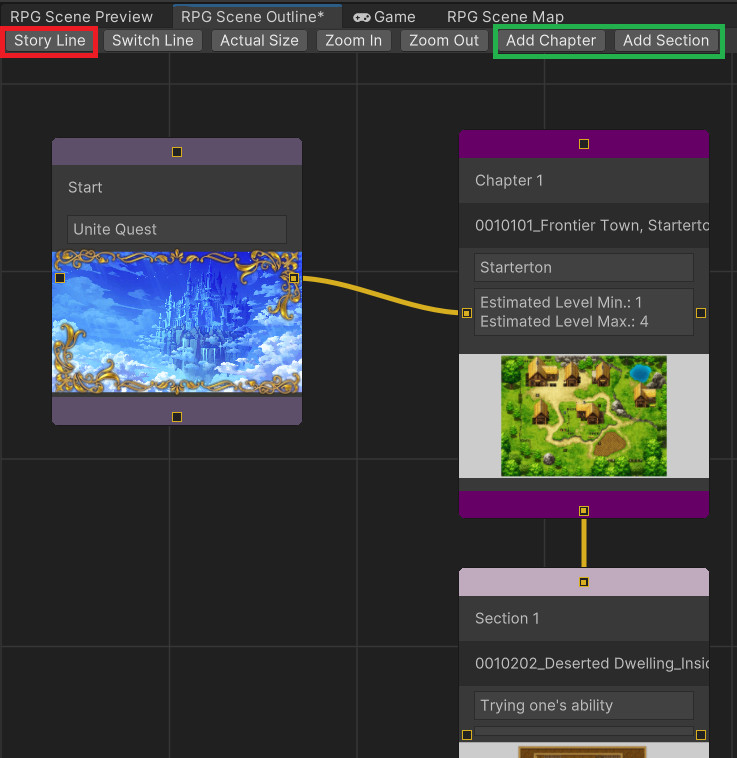Click Section 1 node's top connector port
Image resolution: width=737 pixels, height=758 pixels.
tap(584, 582)
